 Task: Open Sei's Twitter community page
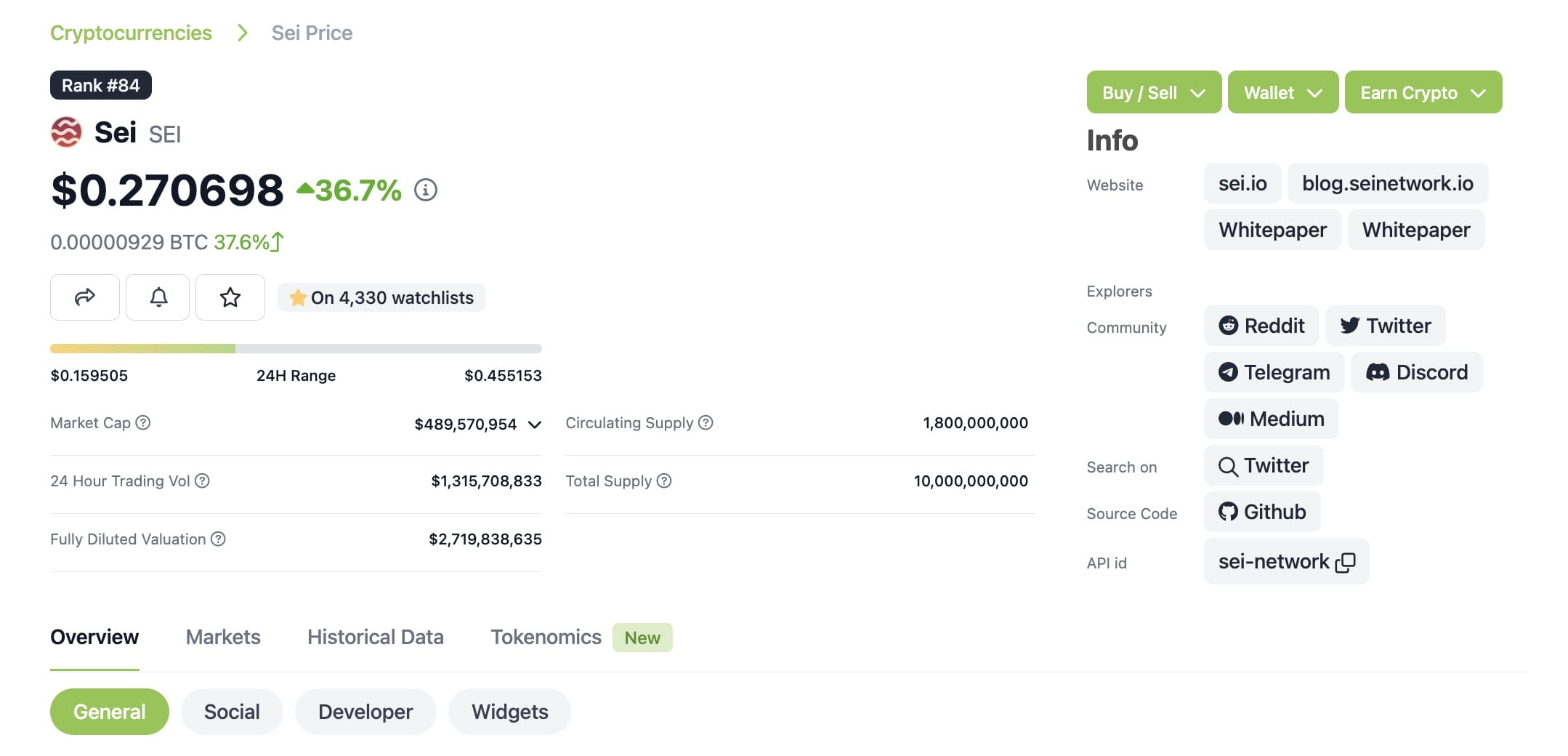tap(1384, 326)
